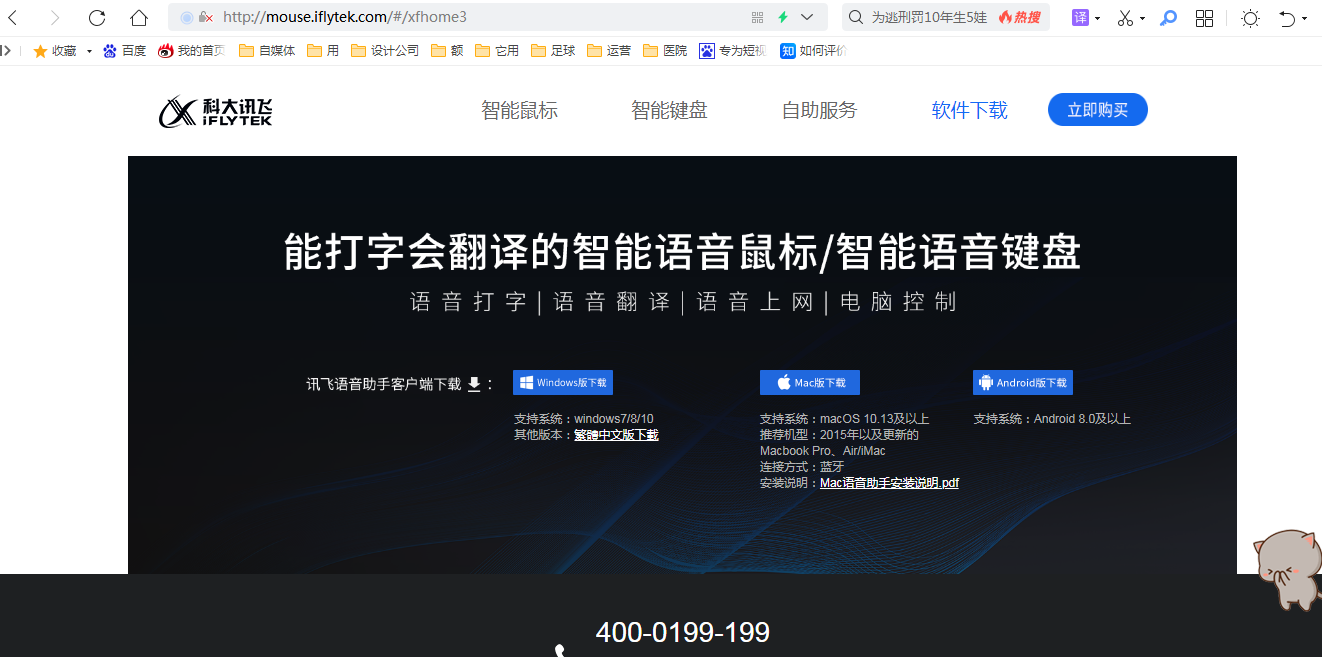
Task: Click the green lightning speed mode icon
Action: [783, 17]
